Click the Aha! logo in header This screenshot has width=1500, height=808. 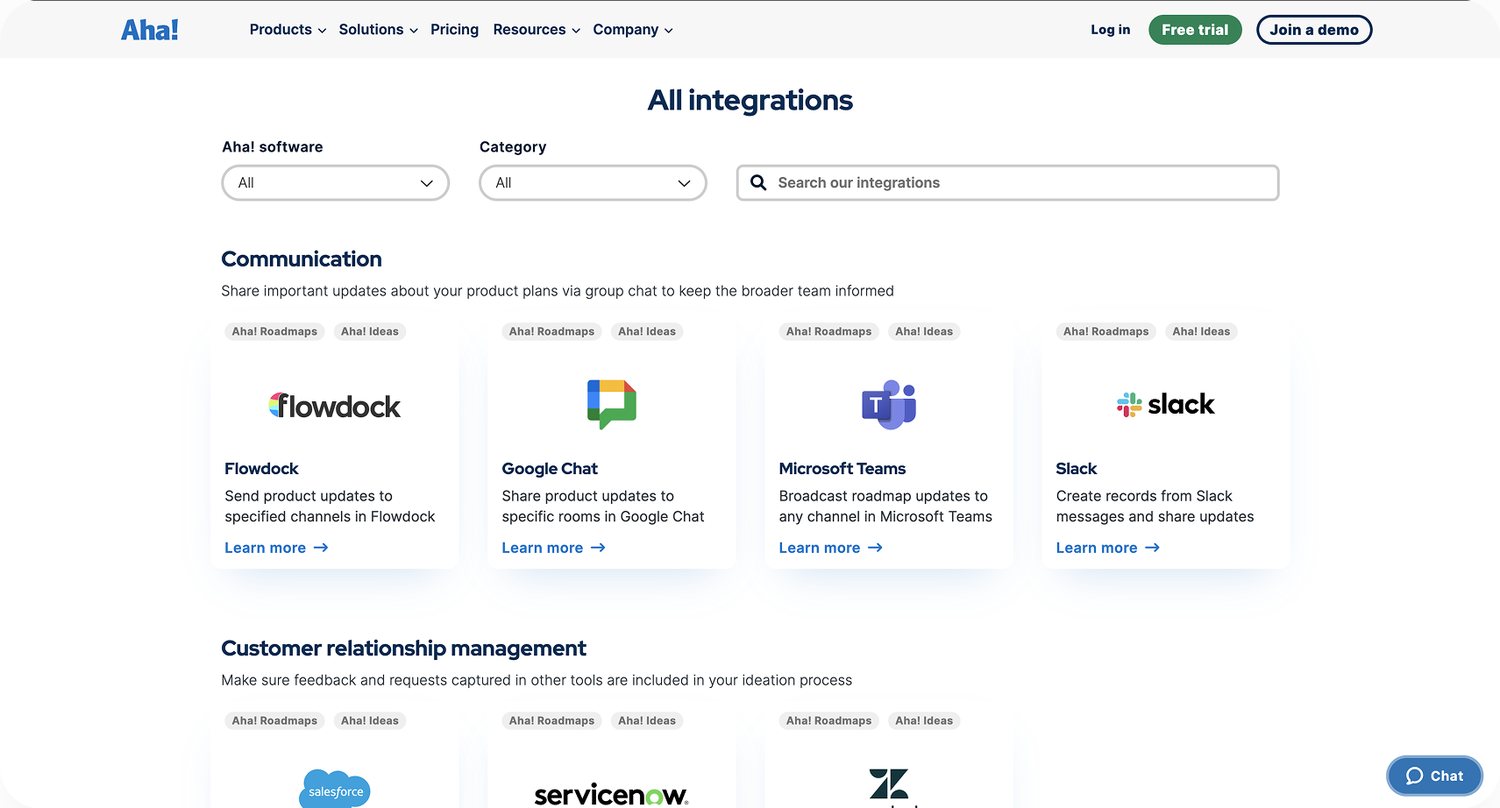pyautogui.click(x=150, y=30)
